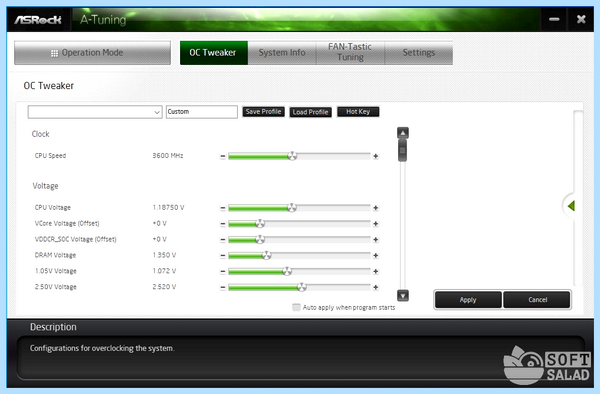The height and width of the screenshot is (394, 600).
Task: Apply the overclocking changes
Action: click(468, 300)
